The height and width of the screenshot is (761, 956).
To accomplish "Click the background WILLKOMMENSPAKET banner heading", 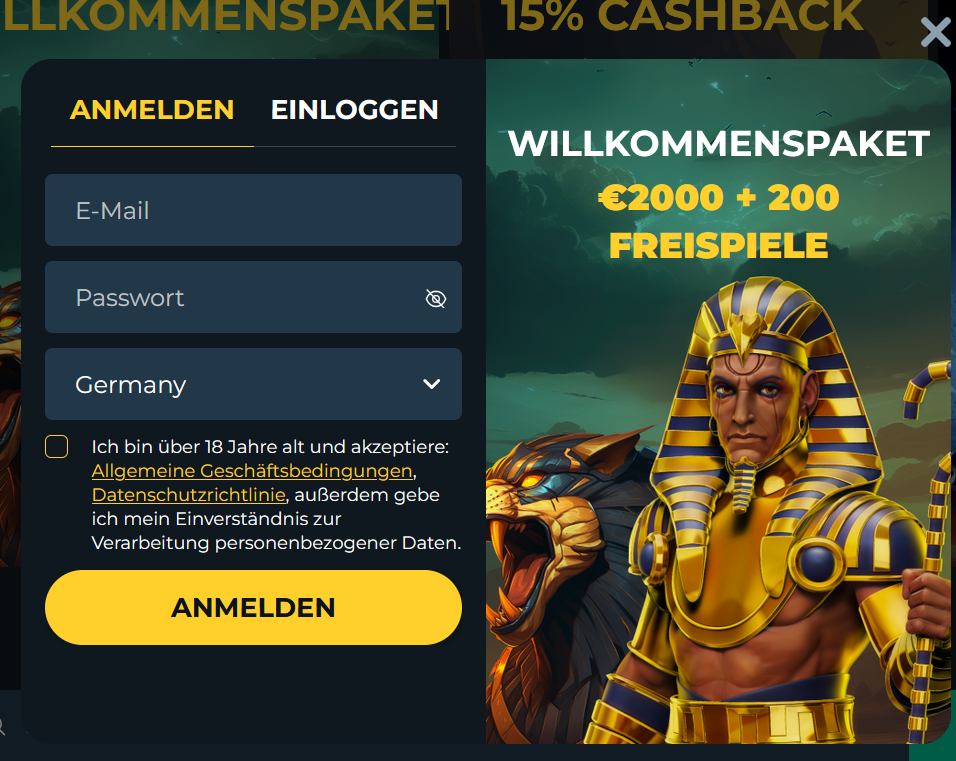I will [x=226, y=16].
